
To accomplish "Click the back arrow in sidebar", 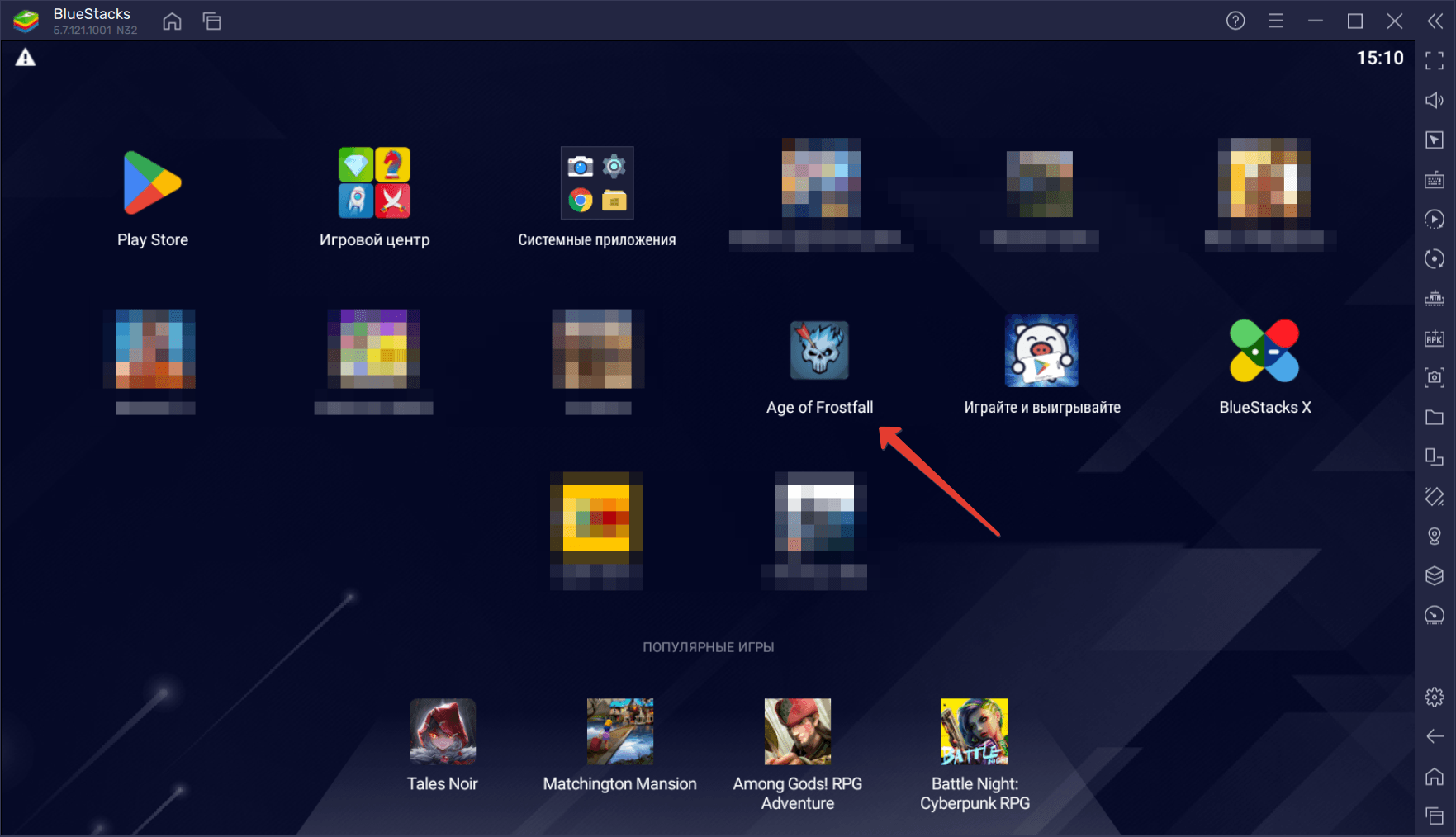I will (1435, 736).
